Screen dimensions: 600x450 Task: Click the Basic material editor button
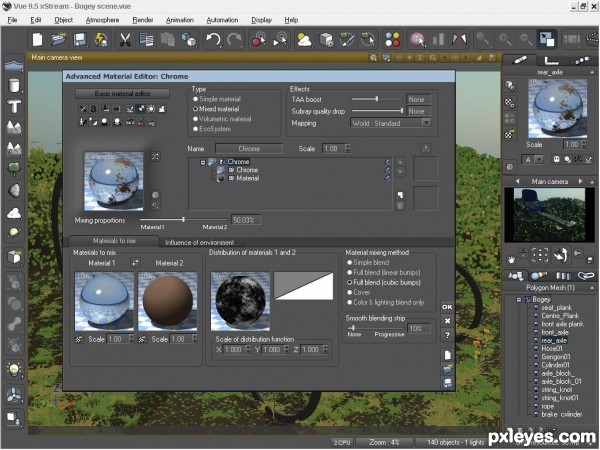tap(122, 93)
